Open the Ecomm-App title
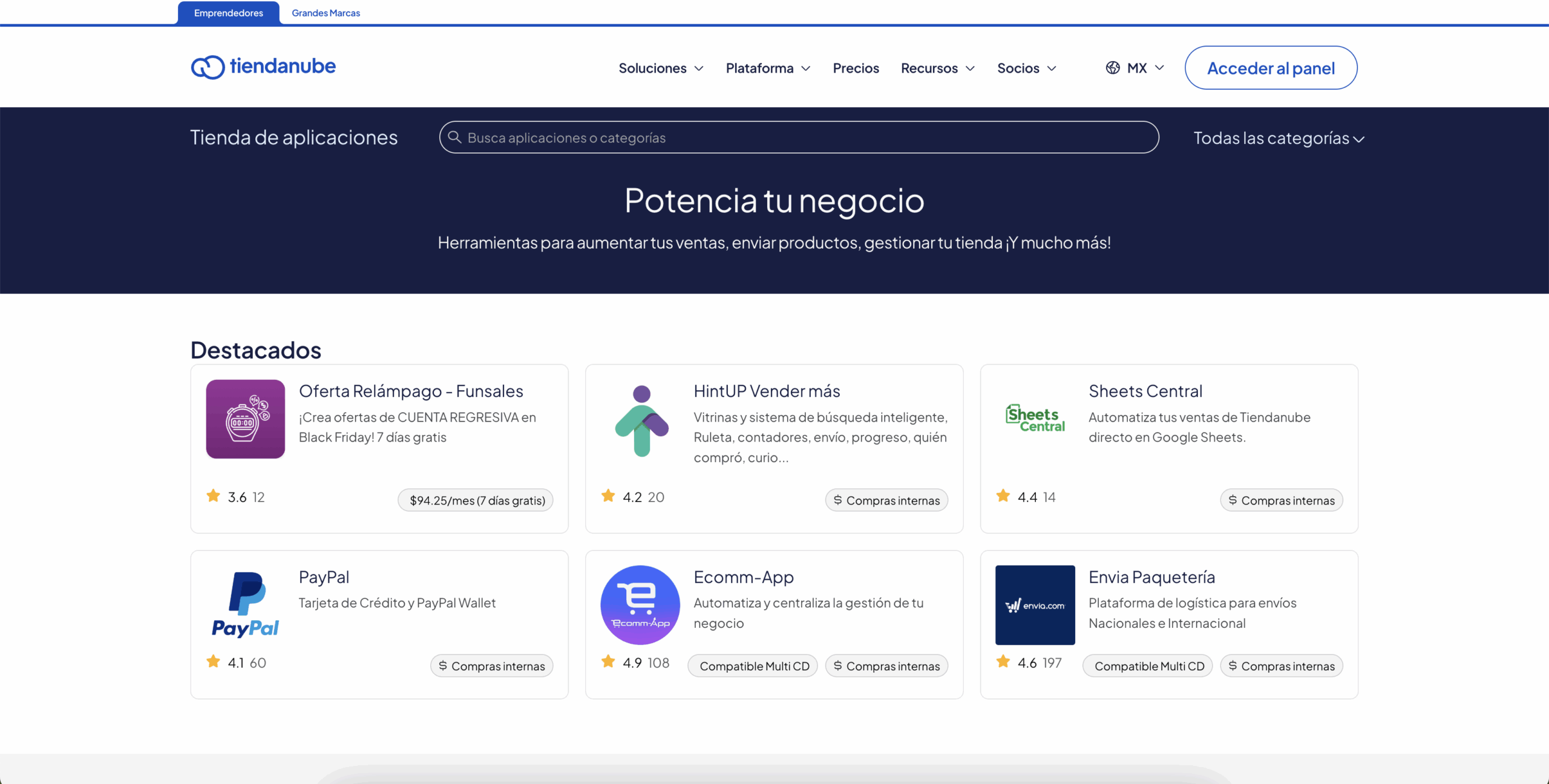 point(744,577)
